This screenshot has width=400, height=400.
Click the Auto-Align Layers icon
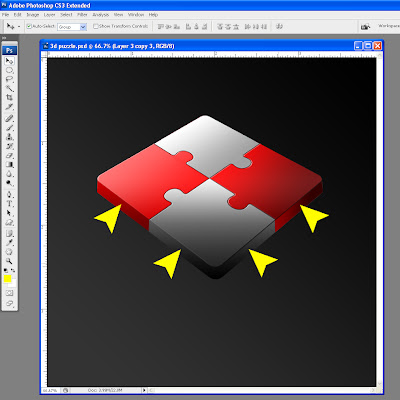click(279, 26)
